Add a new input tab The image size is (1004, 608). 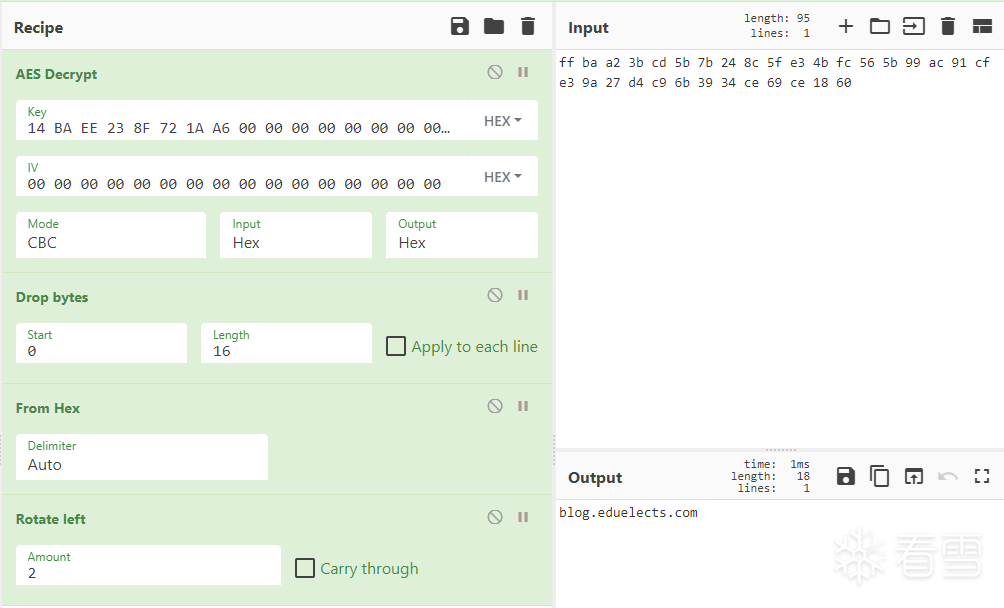[x=846, y=27]
